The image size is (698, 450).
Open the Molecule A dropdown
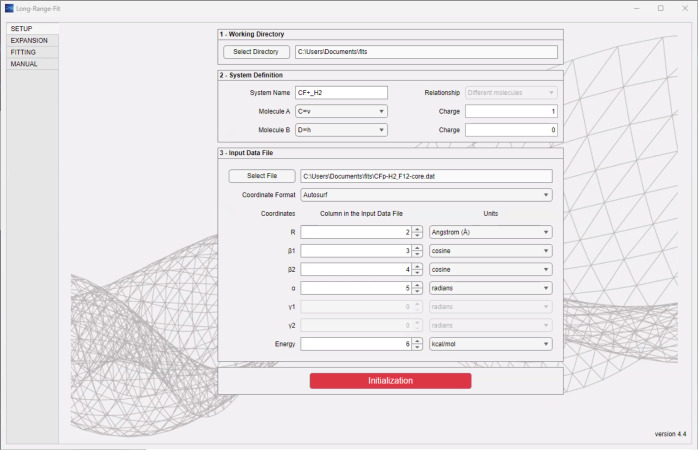[x=341, y=111]
